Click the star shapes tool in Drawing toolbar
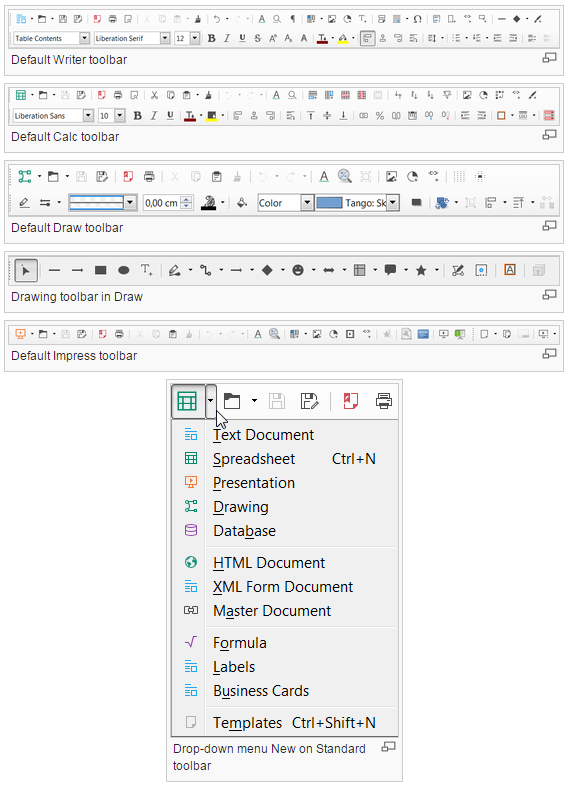 [x=421, y=270]
